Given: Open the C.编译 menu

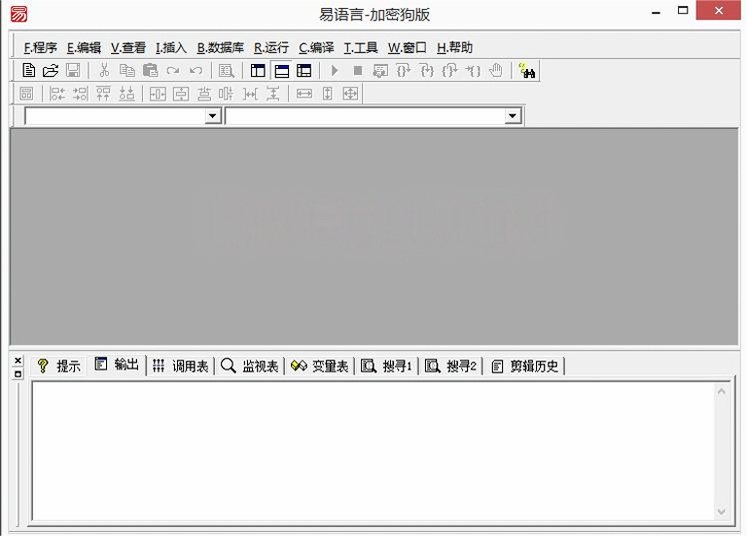Looking at the screenshot, I should pos(316,48).
